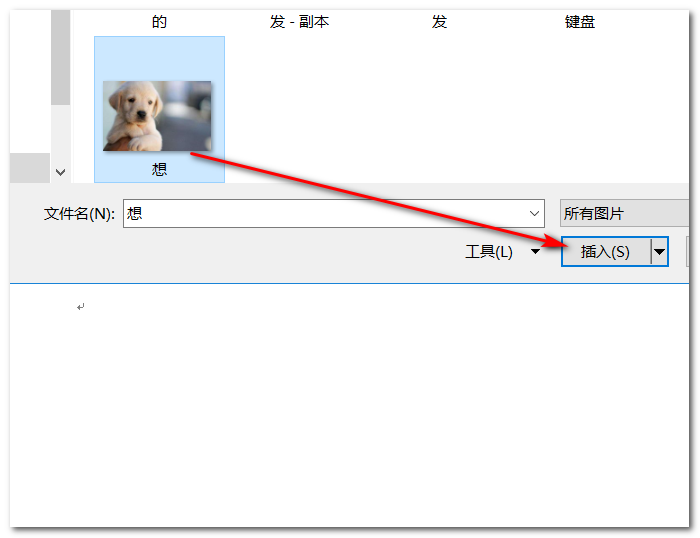The width and height of the screenshot is (700, 538).
Task: Click the sidebar scrollbar down arrow
Action: click(x=61, y=172)
